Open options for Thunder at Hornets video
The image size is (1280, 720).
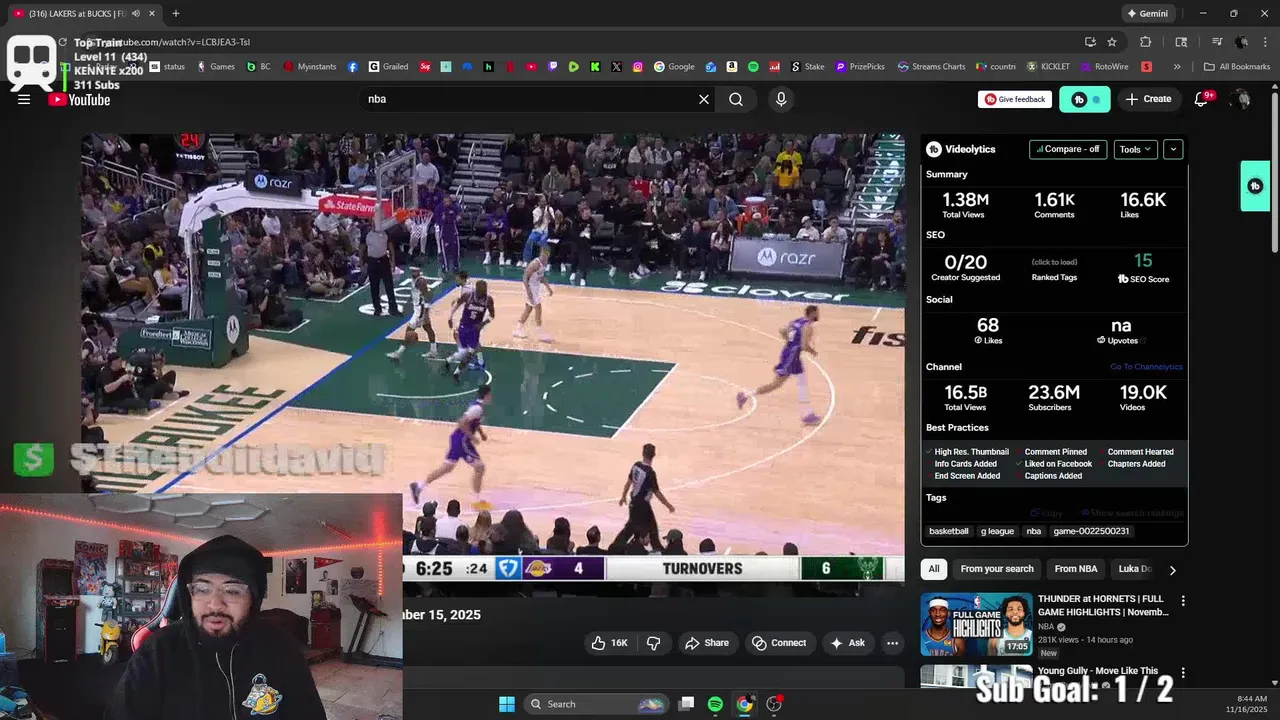[x=1183, y=601]
